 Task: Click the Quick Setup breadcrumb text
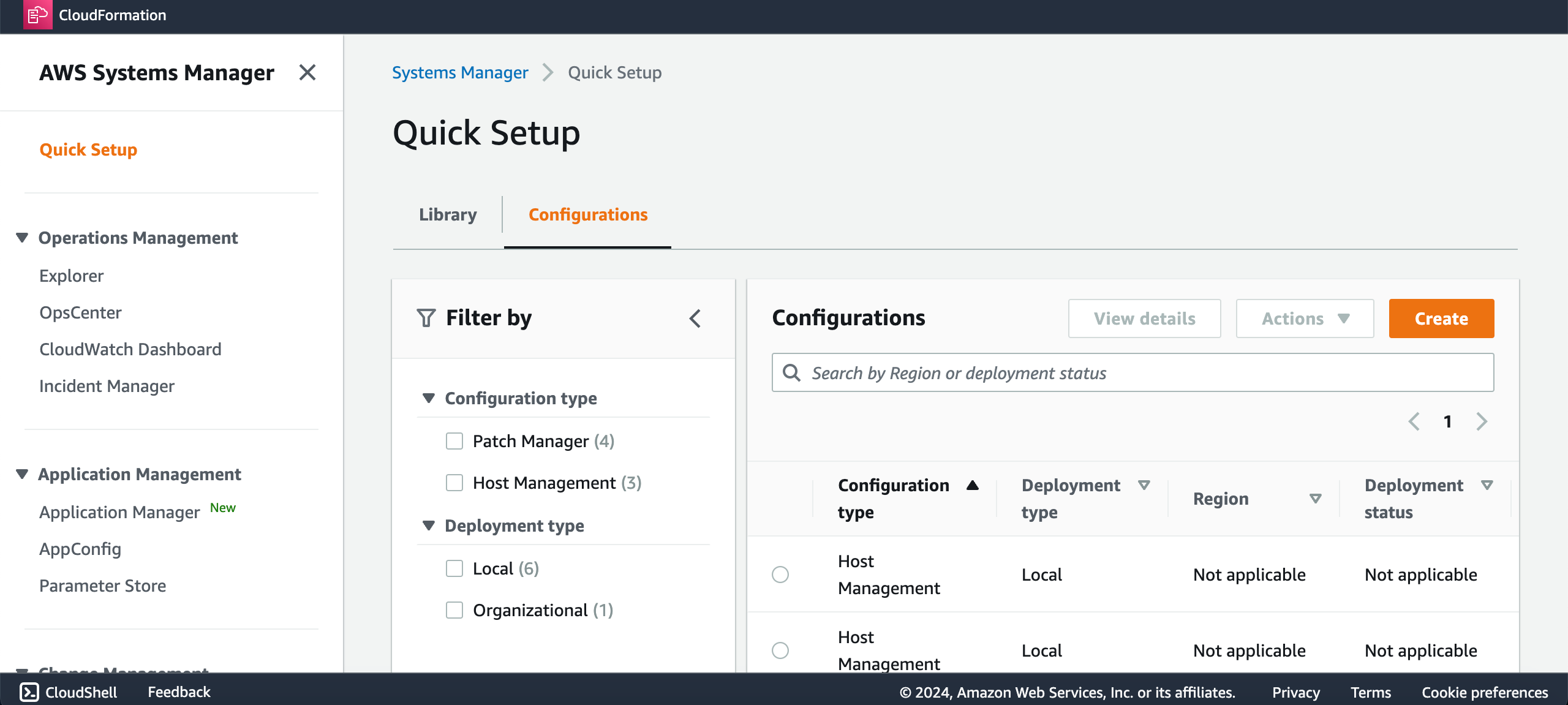point(614,72)
